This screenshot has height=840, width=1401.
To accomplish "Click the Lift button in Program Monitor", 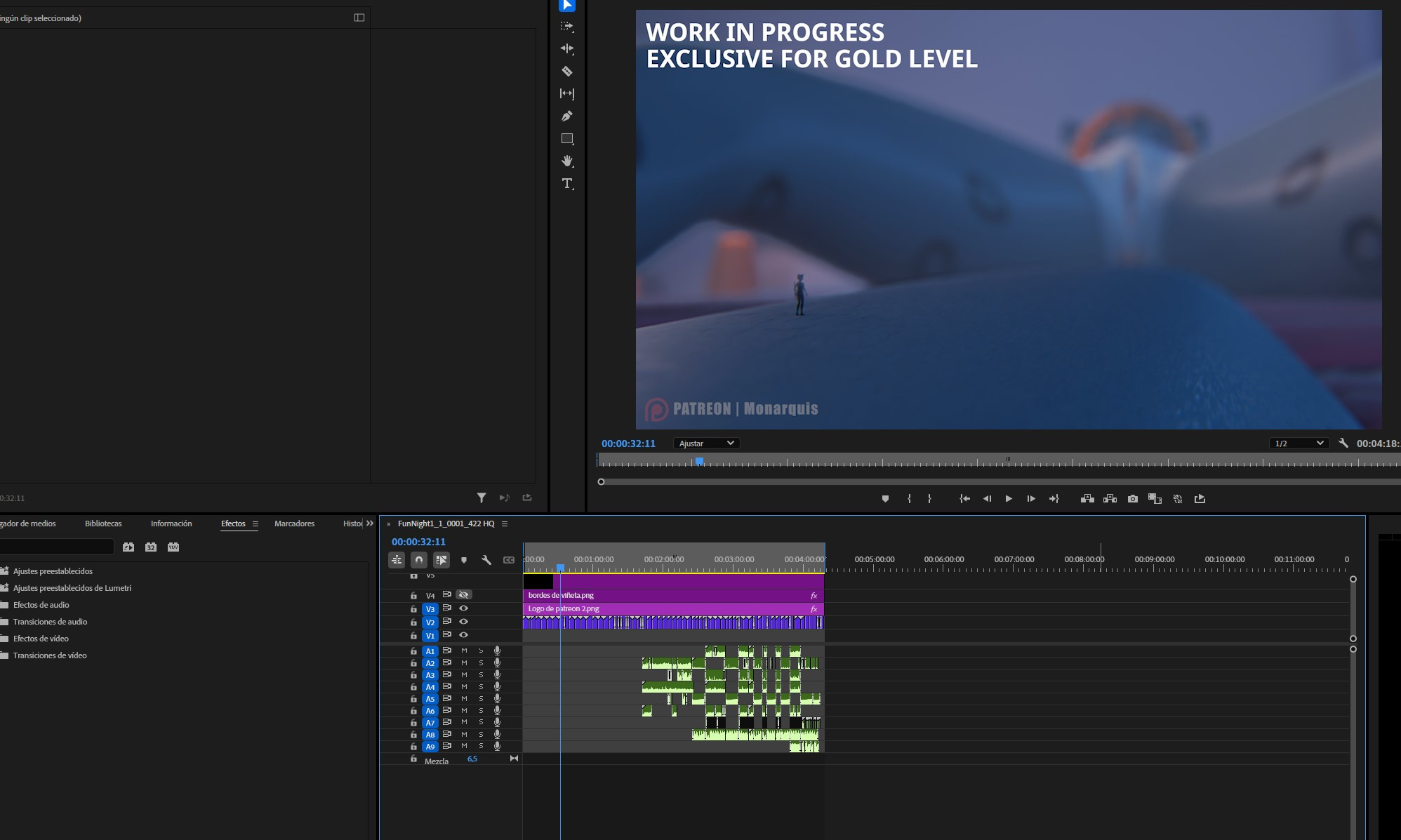I will click(1087, 499).
